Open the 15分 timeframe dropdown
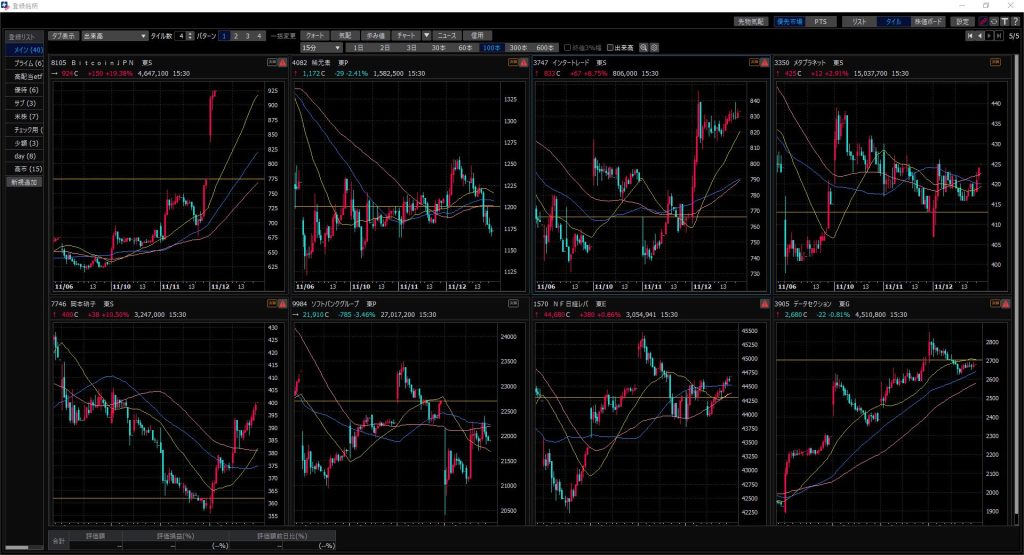The image size is (1024, 555). tap(322, 47)
